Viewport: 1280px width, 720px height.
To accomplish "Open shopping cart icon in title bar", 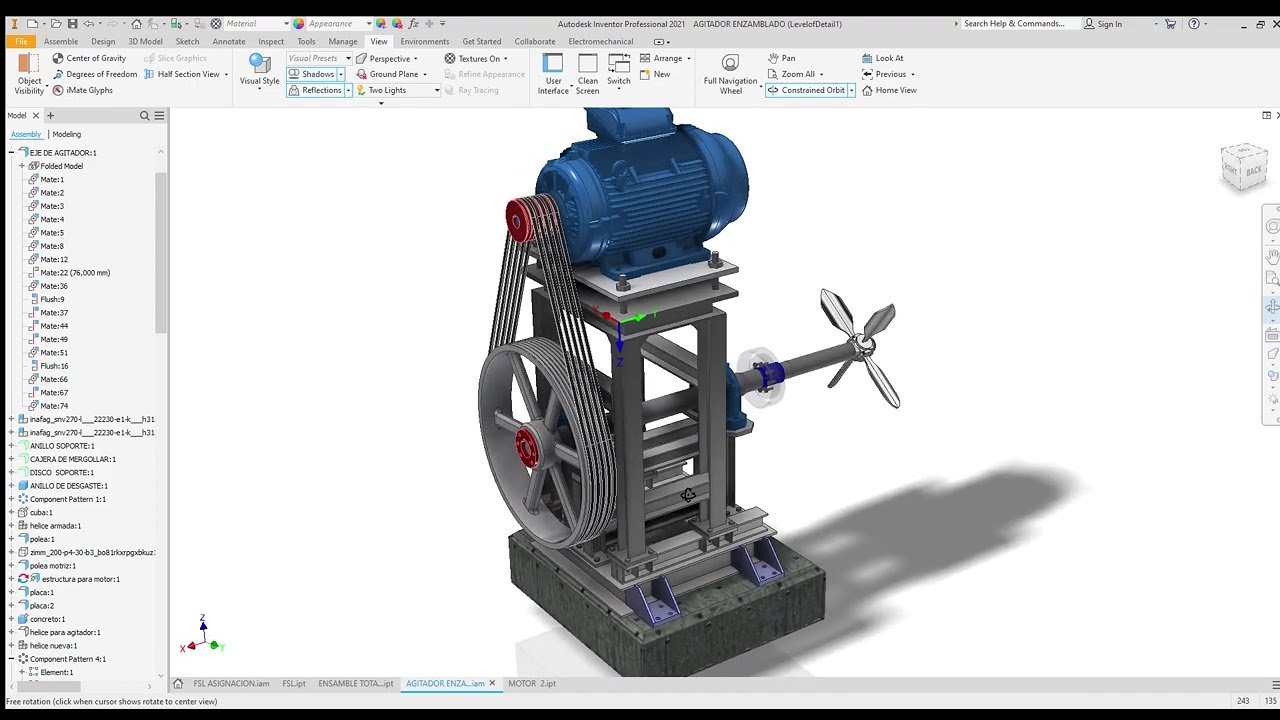I will click(x=1170, y=23).
